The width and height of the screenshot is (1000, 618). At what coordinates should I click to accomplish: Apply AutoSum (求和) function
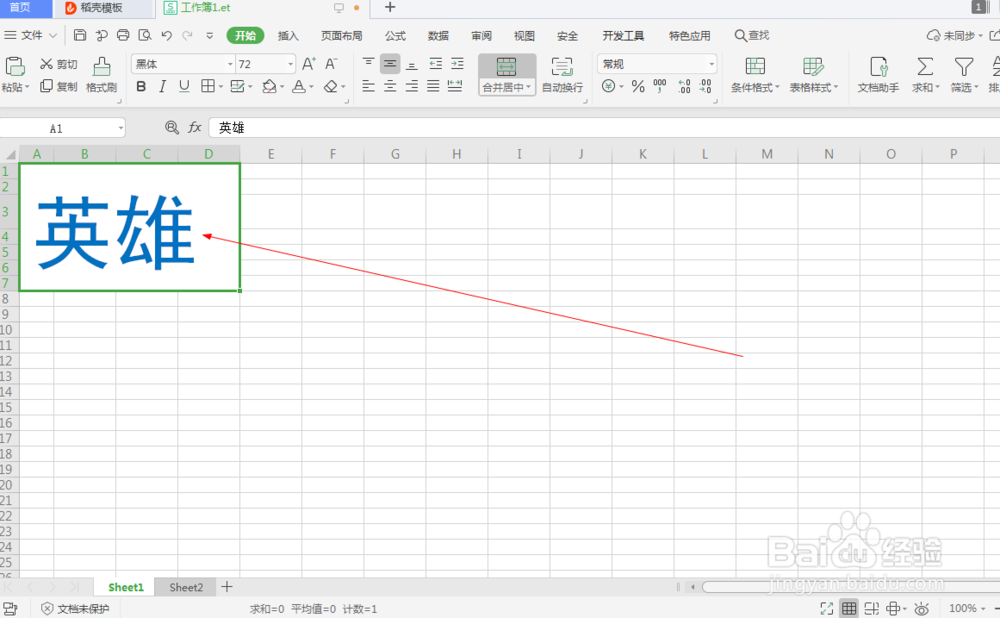(x=922, y=75)
